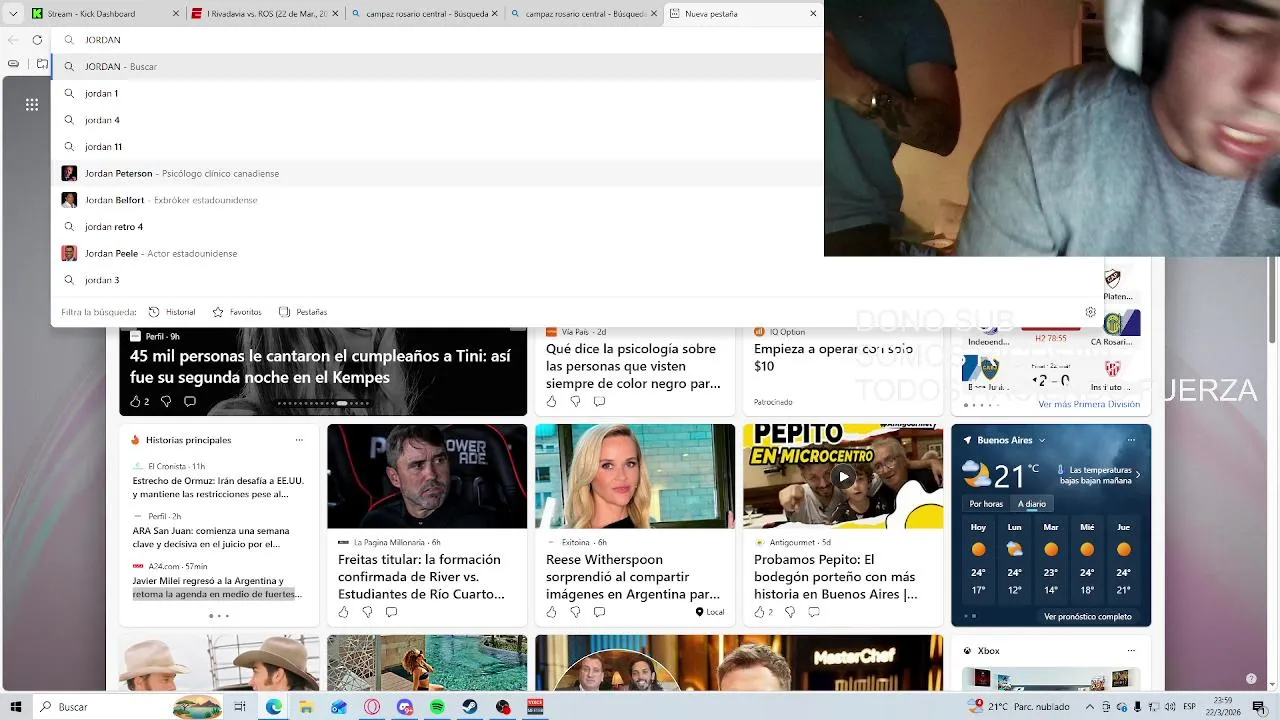
Task: Open File Explorer from the taskbar
Action: point(306,707)
